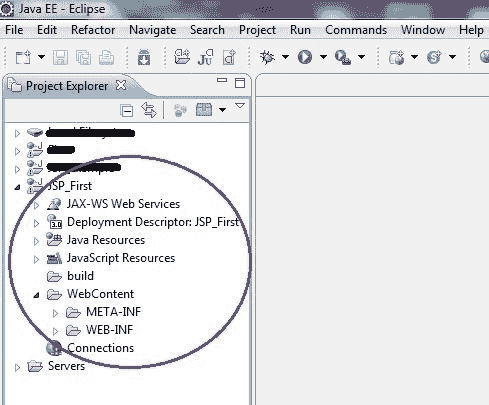The width and height of the screenshot is (489, 405).
Task: Minimize the Project Explorer panel
Action: [x=222, y=80]
